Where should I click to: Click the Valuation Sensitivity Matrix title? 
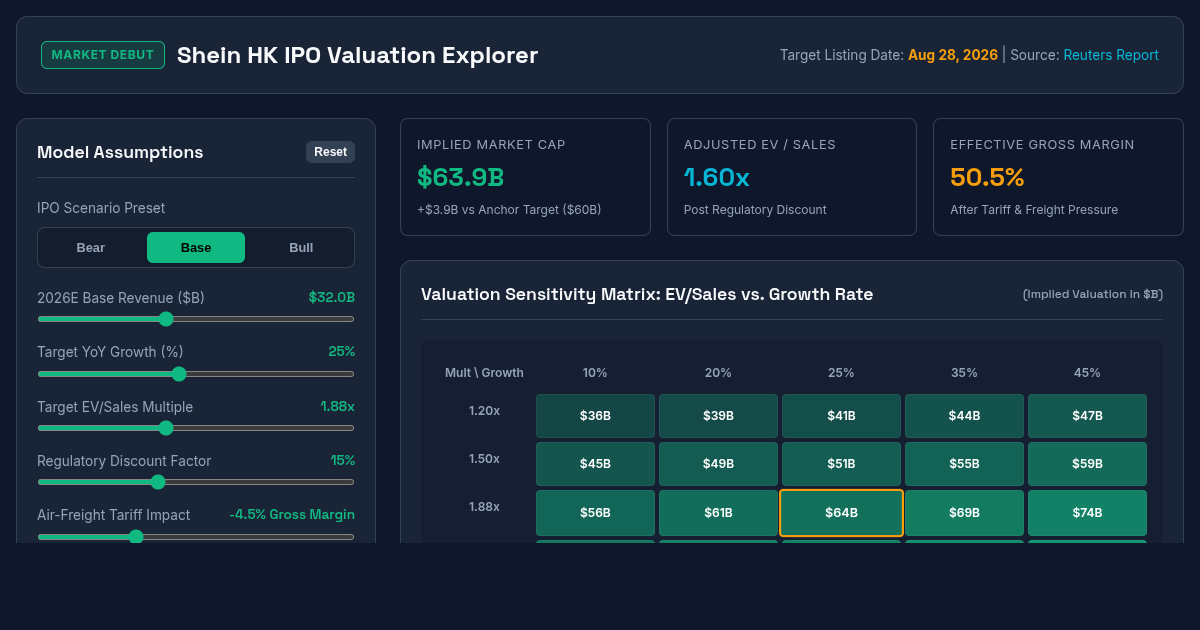pyautogui.click(x=647, y=294)
